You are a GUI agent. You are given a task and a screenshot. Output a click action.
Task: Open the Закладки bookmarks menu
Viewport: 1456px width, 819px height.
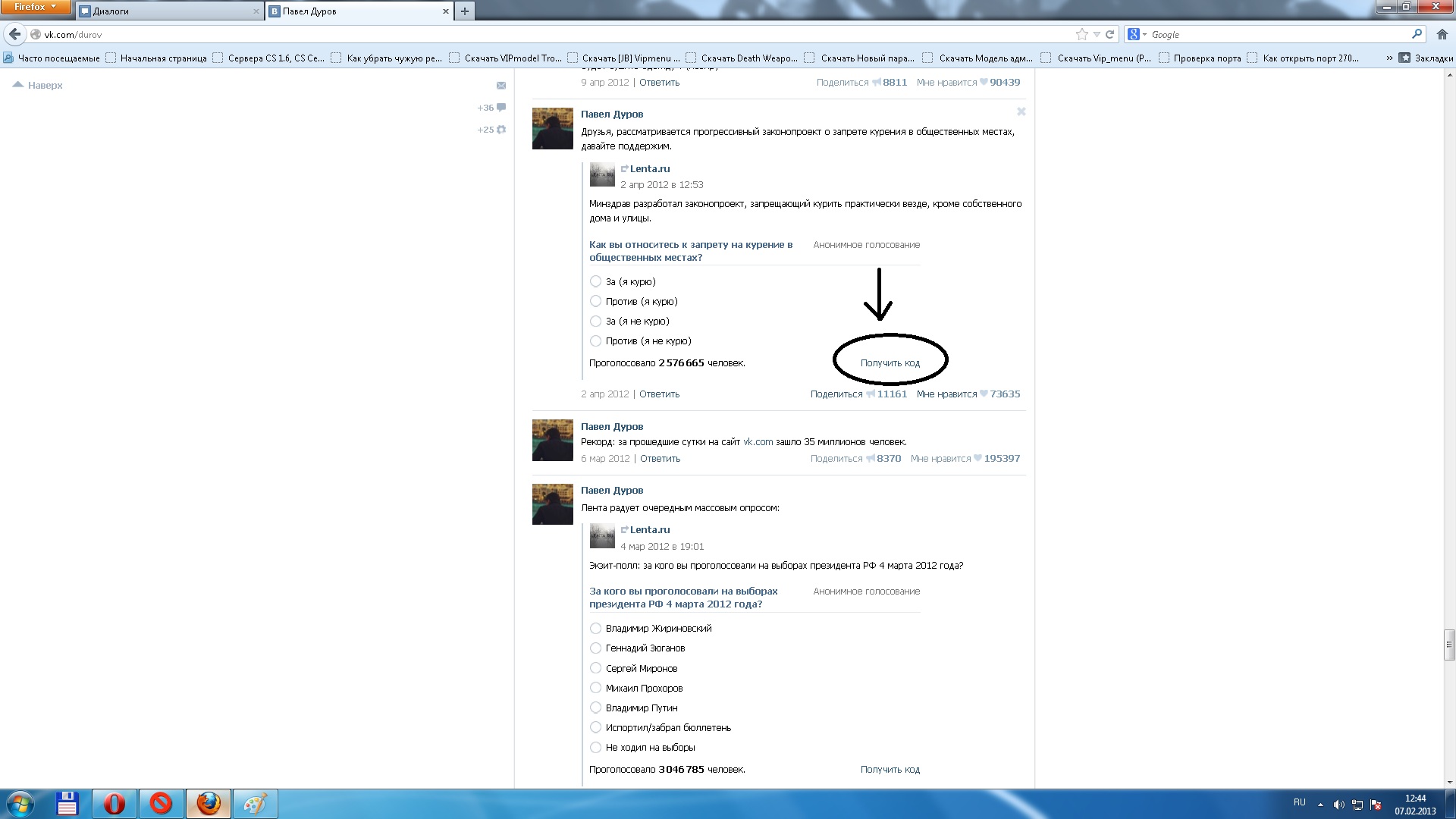(x=1426, y=58)
